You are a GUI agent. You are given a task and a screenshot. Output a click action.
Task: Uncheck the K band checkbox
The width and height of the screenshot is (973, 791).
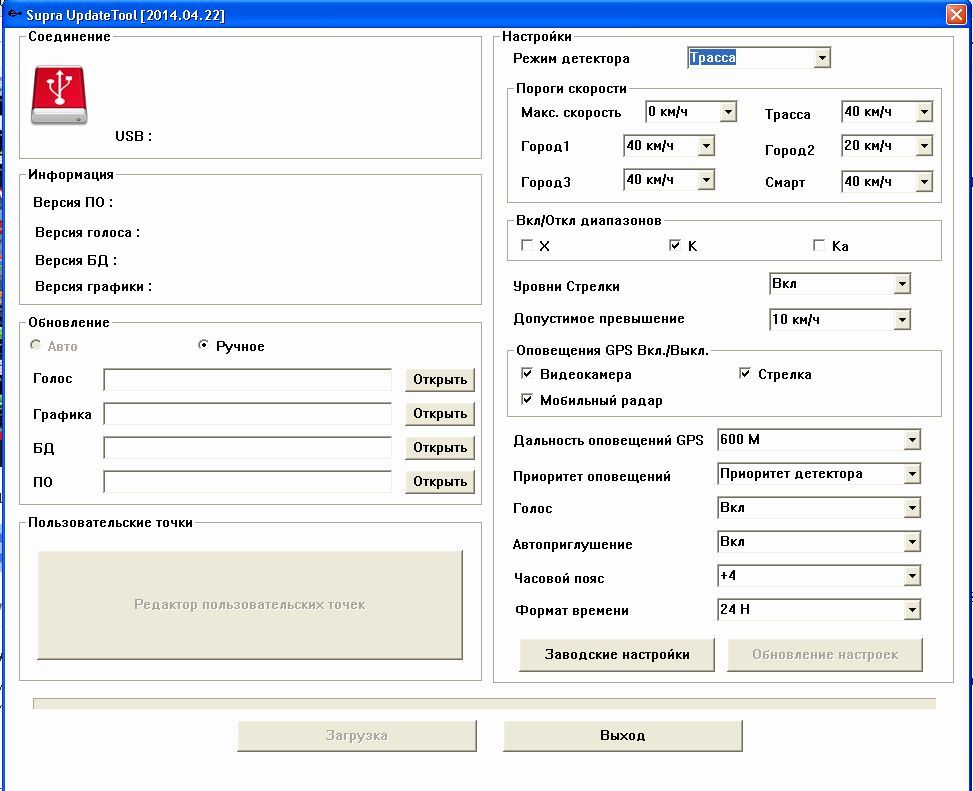(x=675, y=245)
